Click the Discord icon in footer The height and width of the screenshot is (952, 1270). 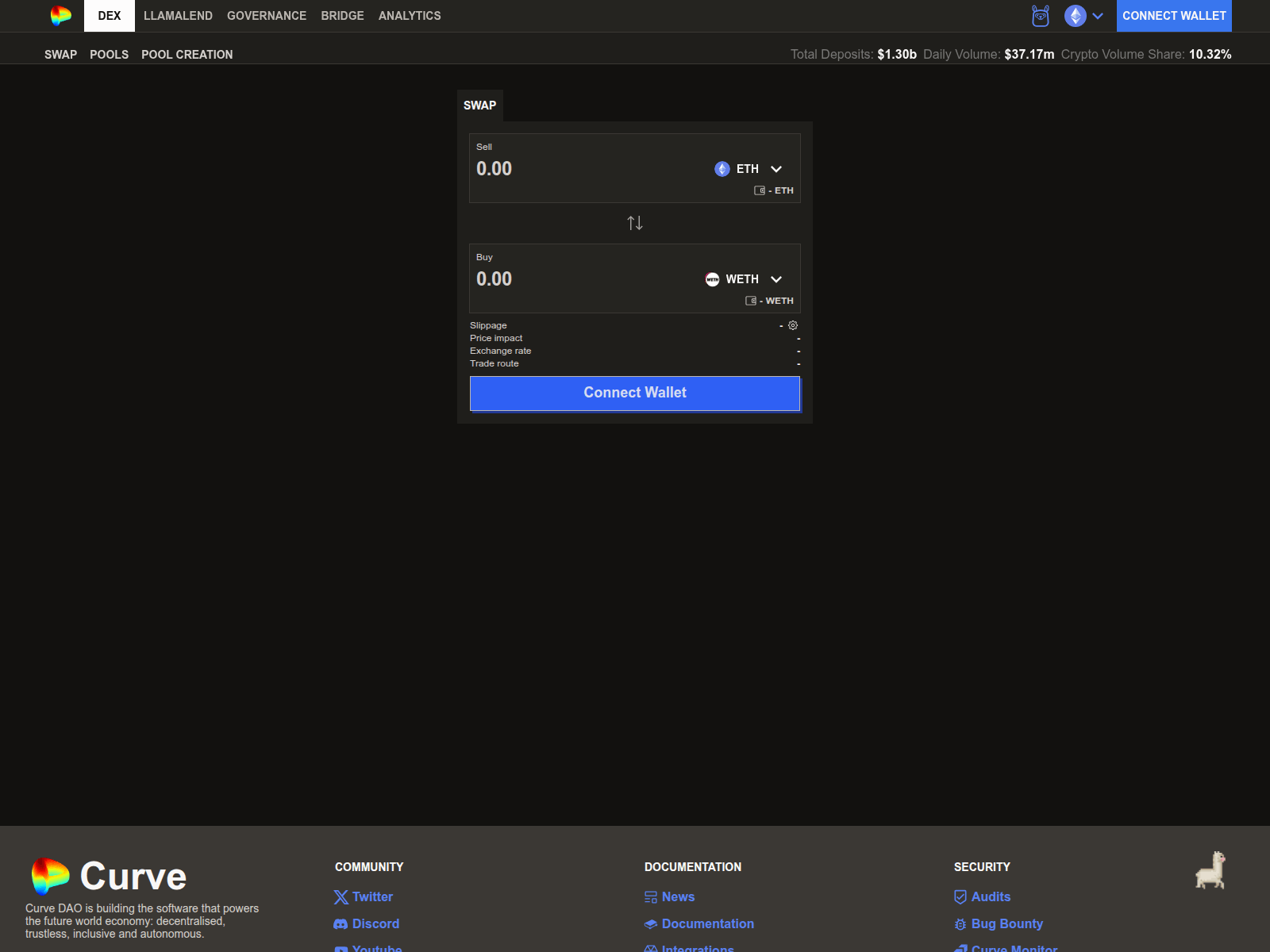pos(341,924)
